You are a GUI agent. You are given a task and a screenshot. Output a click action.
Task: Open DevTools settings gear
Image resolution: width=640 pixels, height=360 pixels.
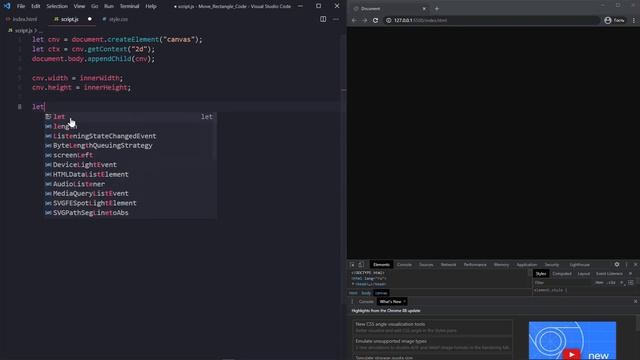tap(617, 264)
